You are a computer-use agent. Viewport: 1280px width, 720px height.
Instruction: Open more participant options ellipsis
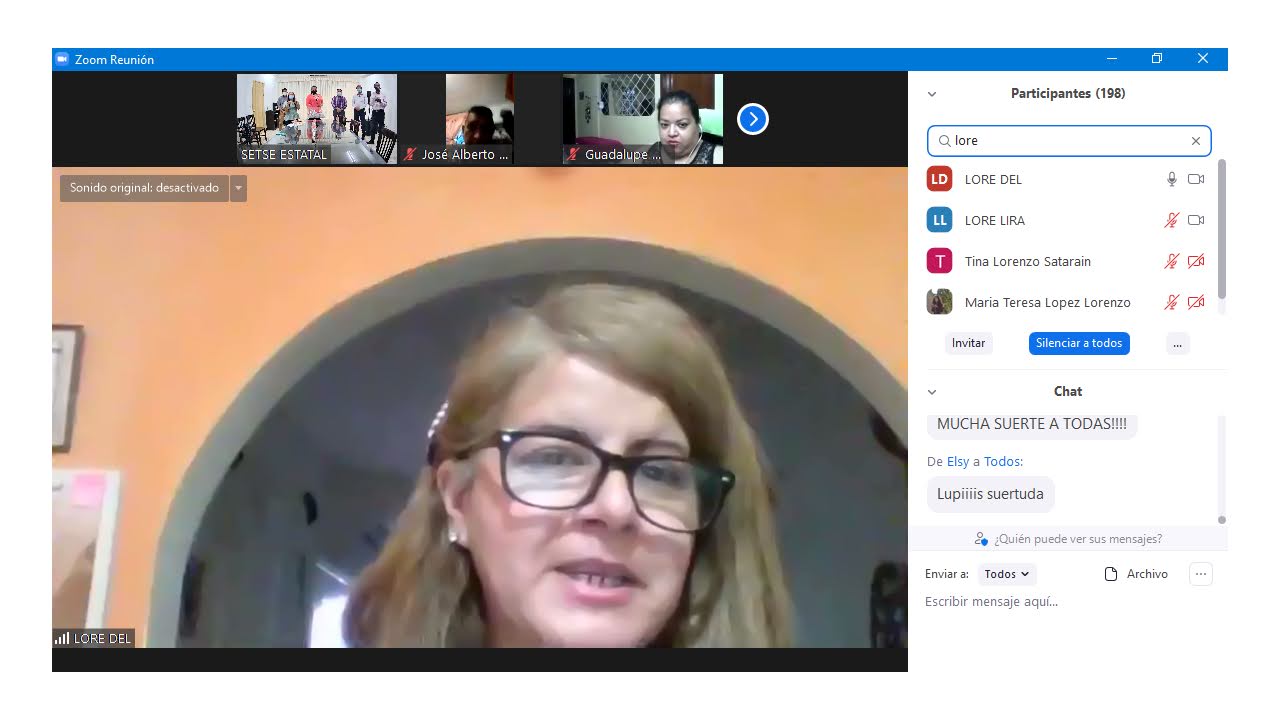pyautogui.click(x=1177, y=343)
